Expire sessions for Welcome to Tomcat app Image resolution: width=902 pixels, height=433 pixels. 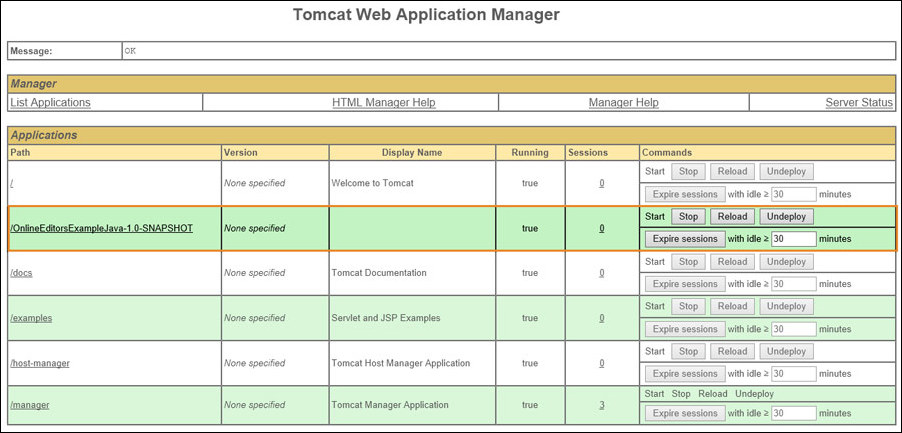pyautogui.click(x=685, y=194)
